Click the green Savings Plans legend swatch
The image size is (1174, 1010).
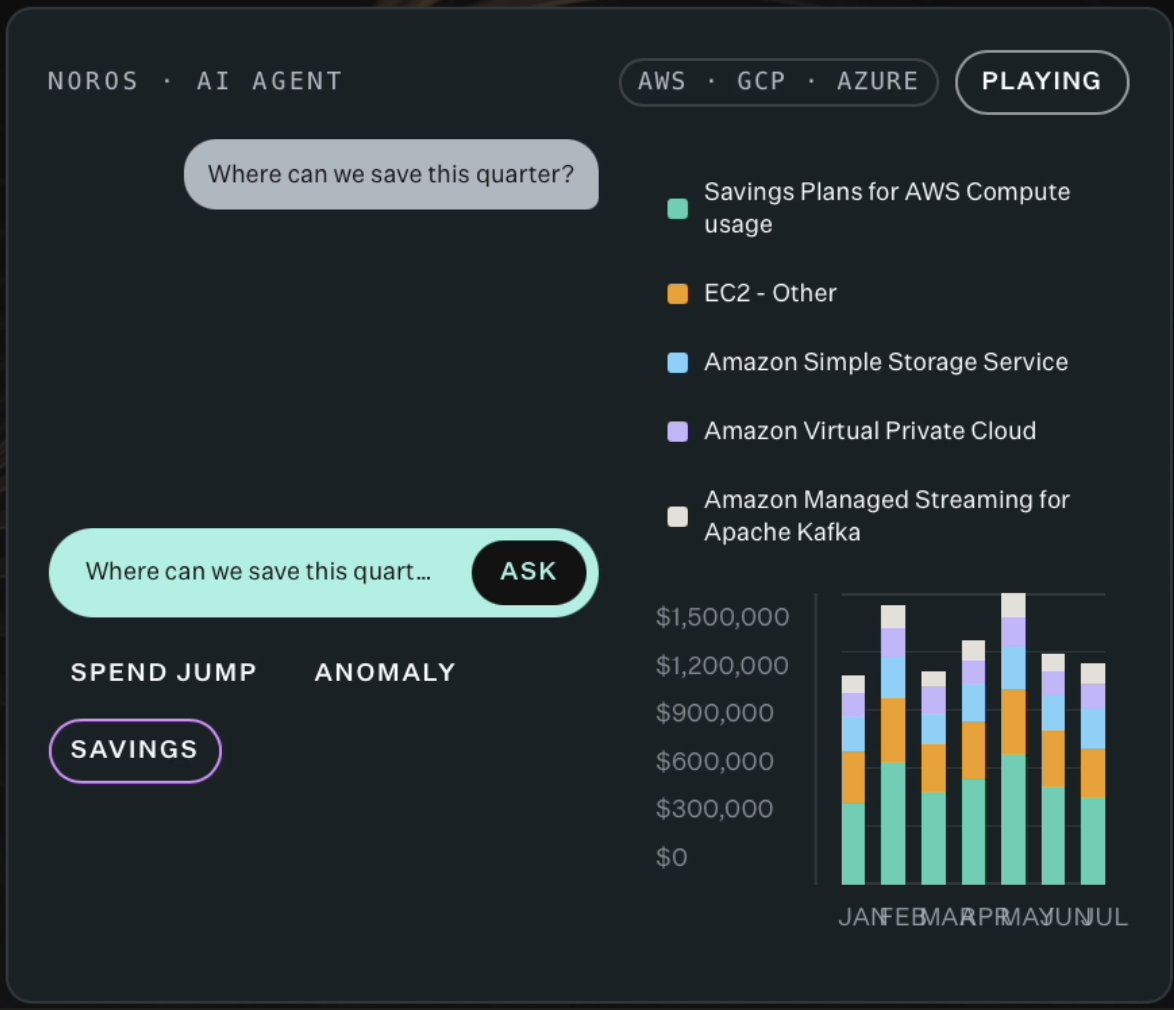[678, 208]
